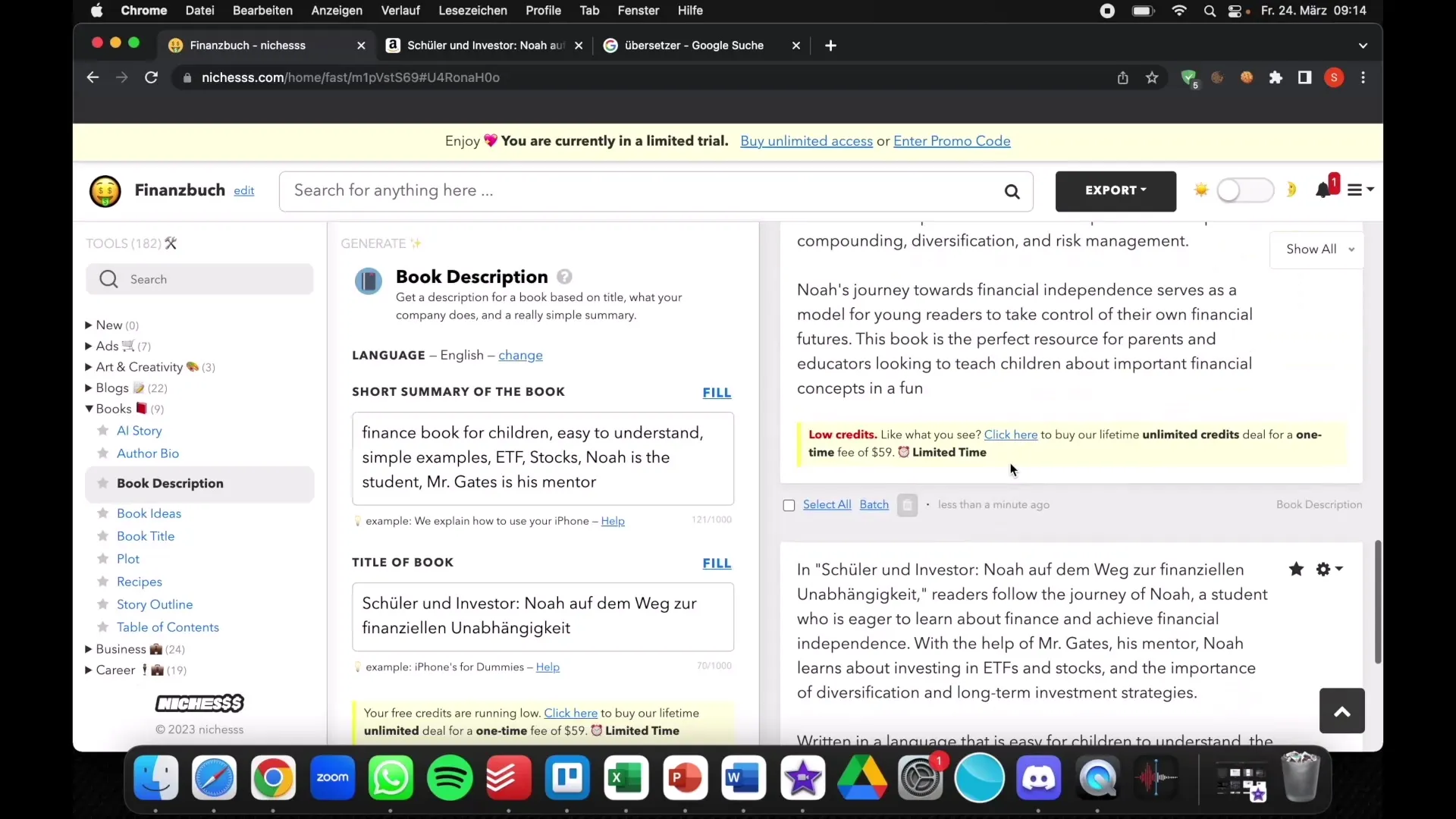Open a new browser tab with the plus button
Viewport: 1456px width, 819px height.
click(830, 45)
